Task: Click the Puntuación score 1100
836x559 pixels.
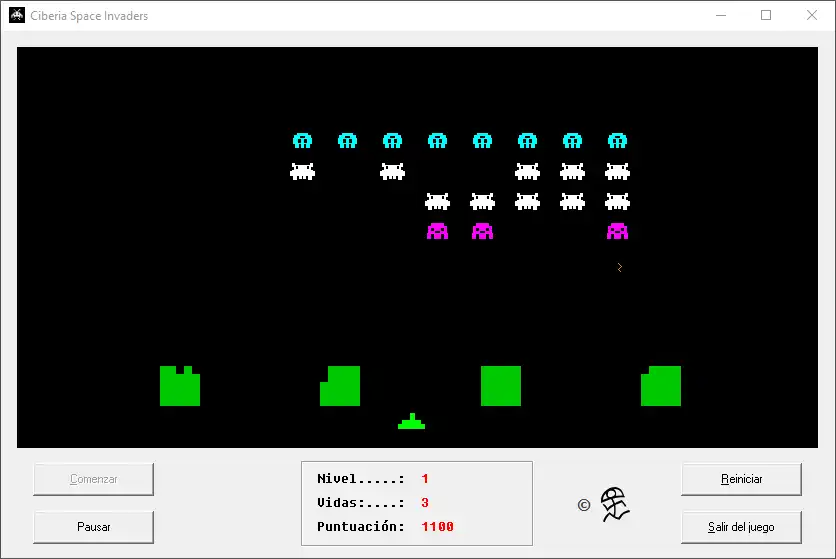Action: pos(437,526)
